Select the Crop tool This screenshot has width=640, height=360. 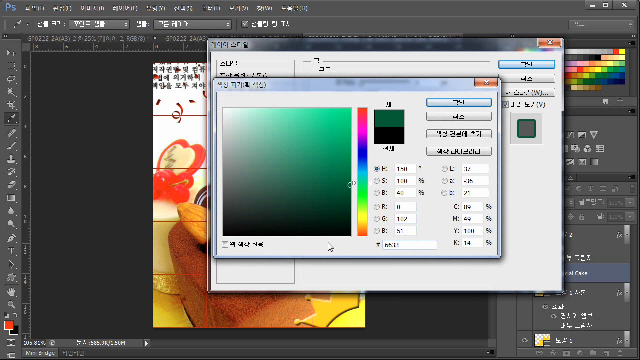[x=11, y=105]
